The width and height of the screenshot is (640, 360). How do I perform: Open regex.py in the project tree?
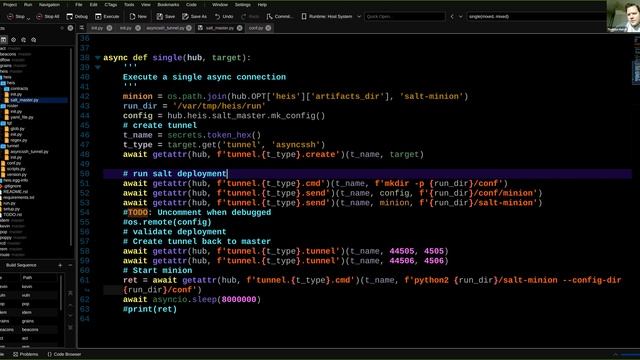tap(16, 140)
